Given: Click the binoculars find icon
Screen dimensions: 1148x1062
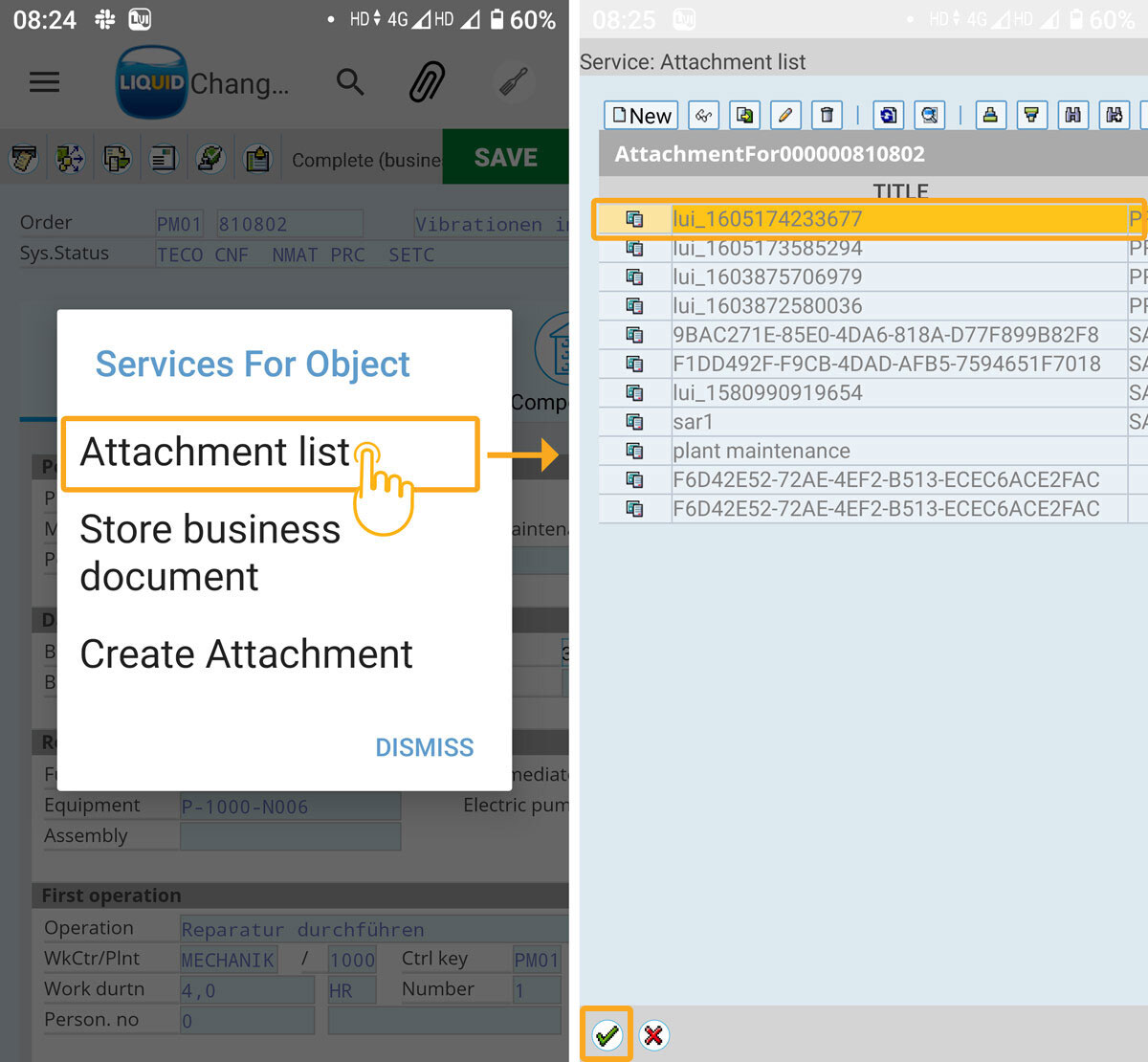Looking at the screenshot, I should click(x=1072, y=116).
